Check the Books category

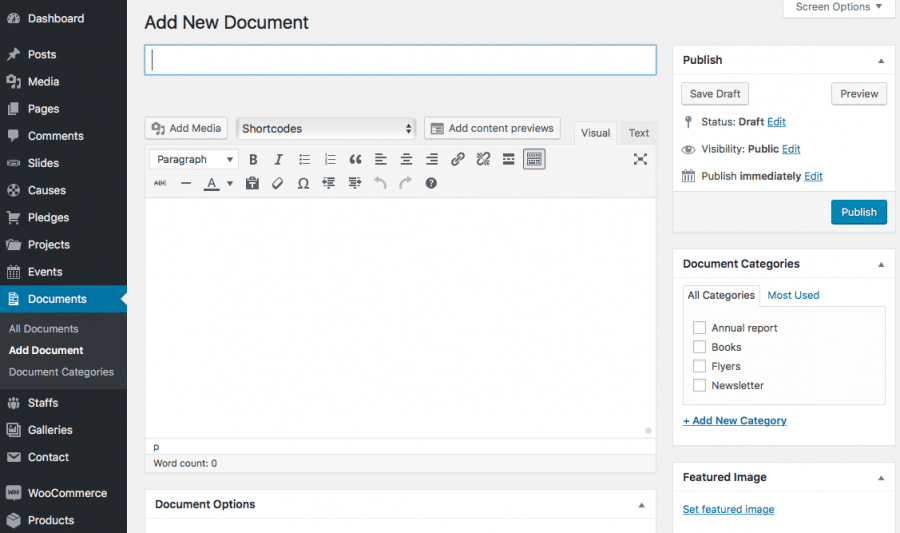point(699,347)
